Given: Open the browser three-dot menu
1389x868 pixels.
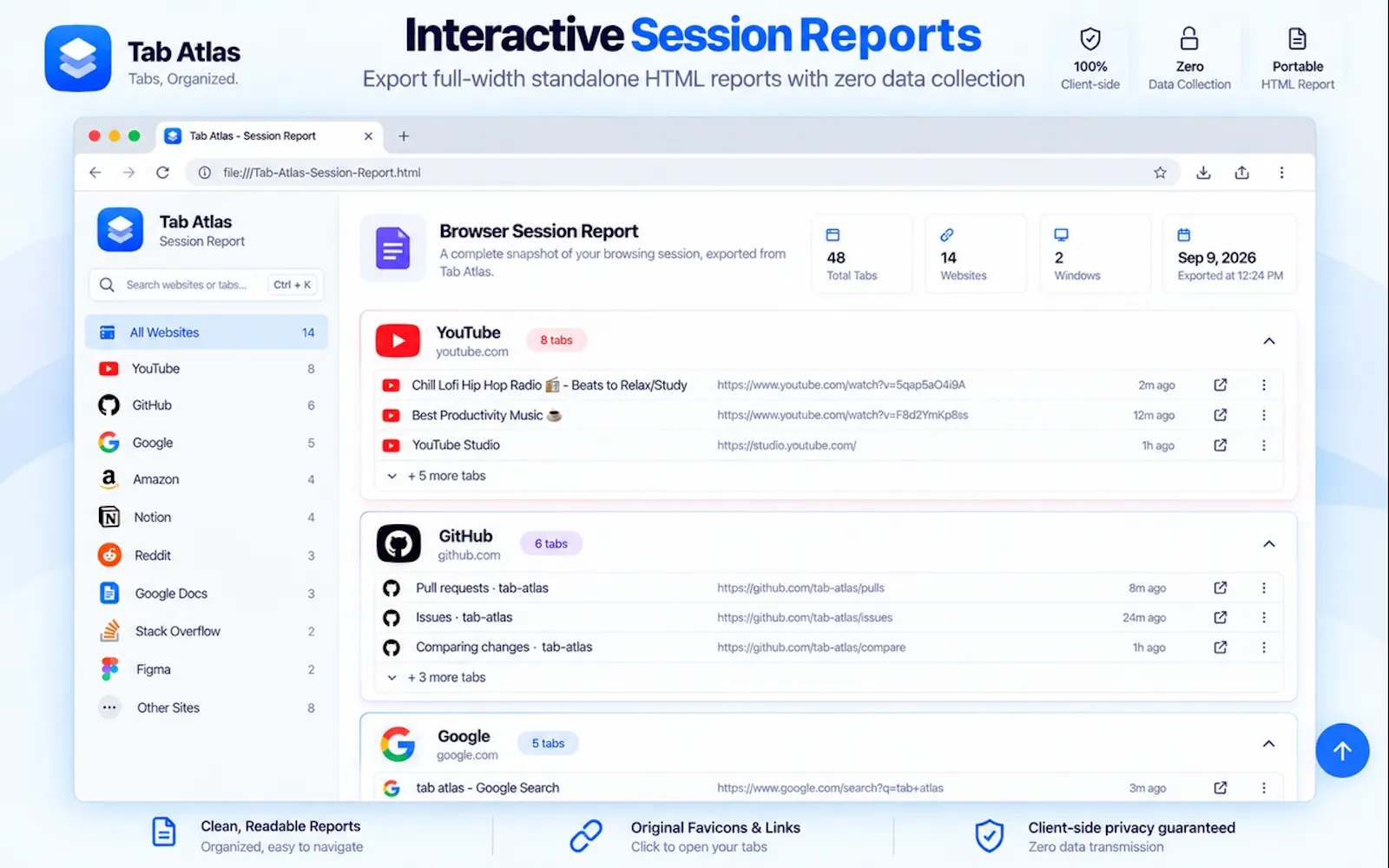Looking at the screenshot, I should click(x=1281, y=173).
